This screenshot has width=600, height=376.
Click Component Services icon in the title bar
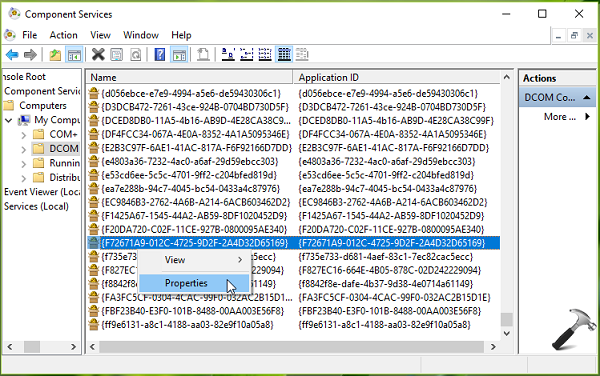tap(14, 14)
